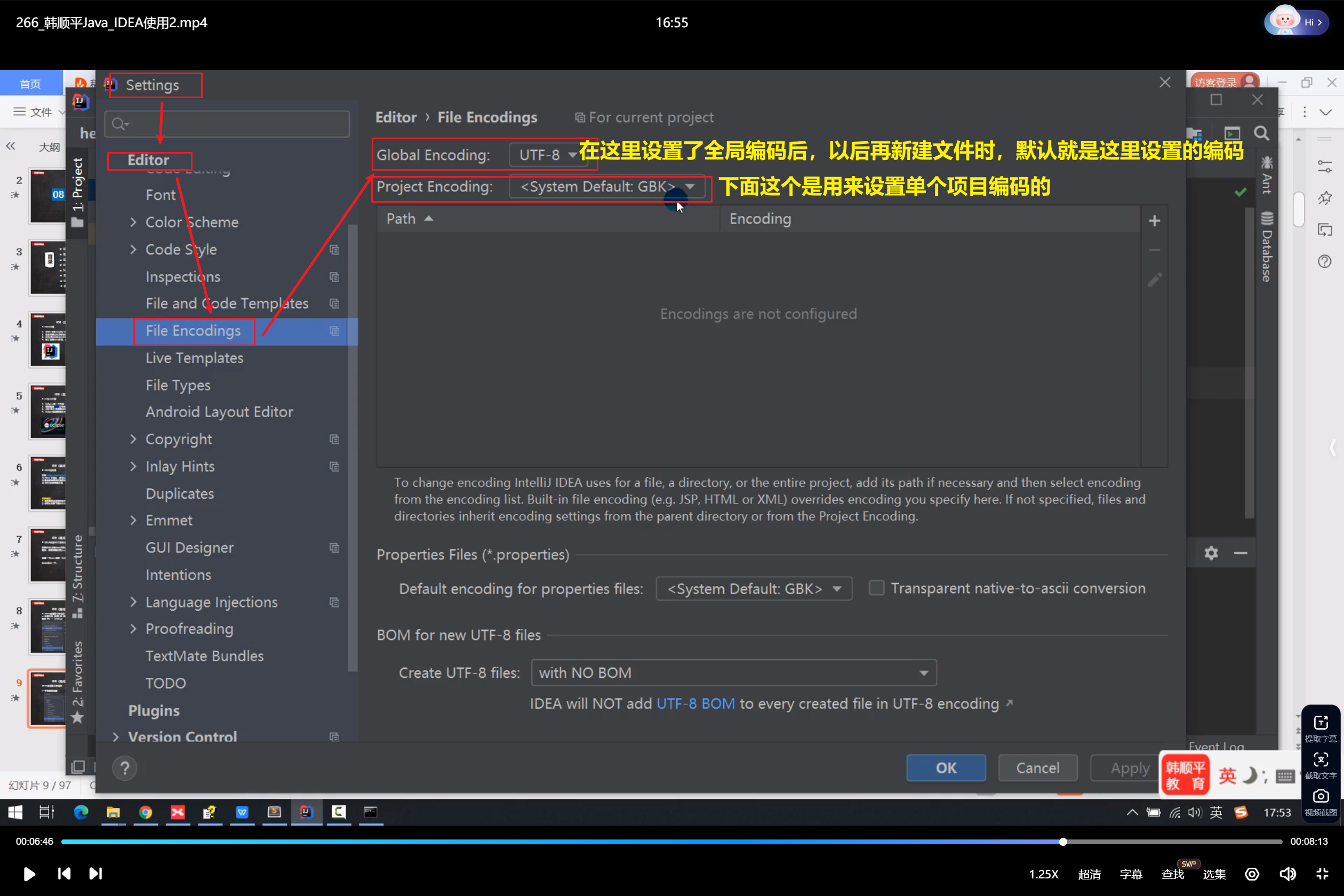Viewport: 1344px width, 896px height.
Task: Enable Transparent native-to-ascii conversion checkbox
Action: point(876,588)
